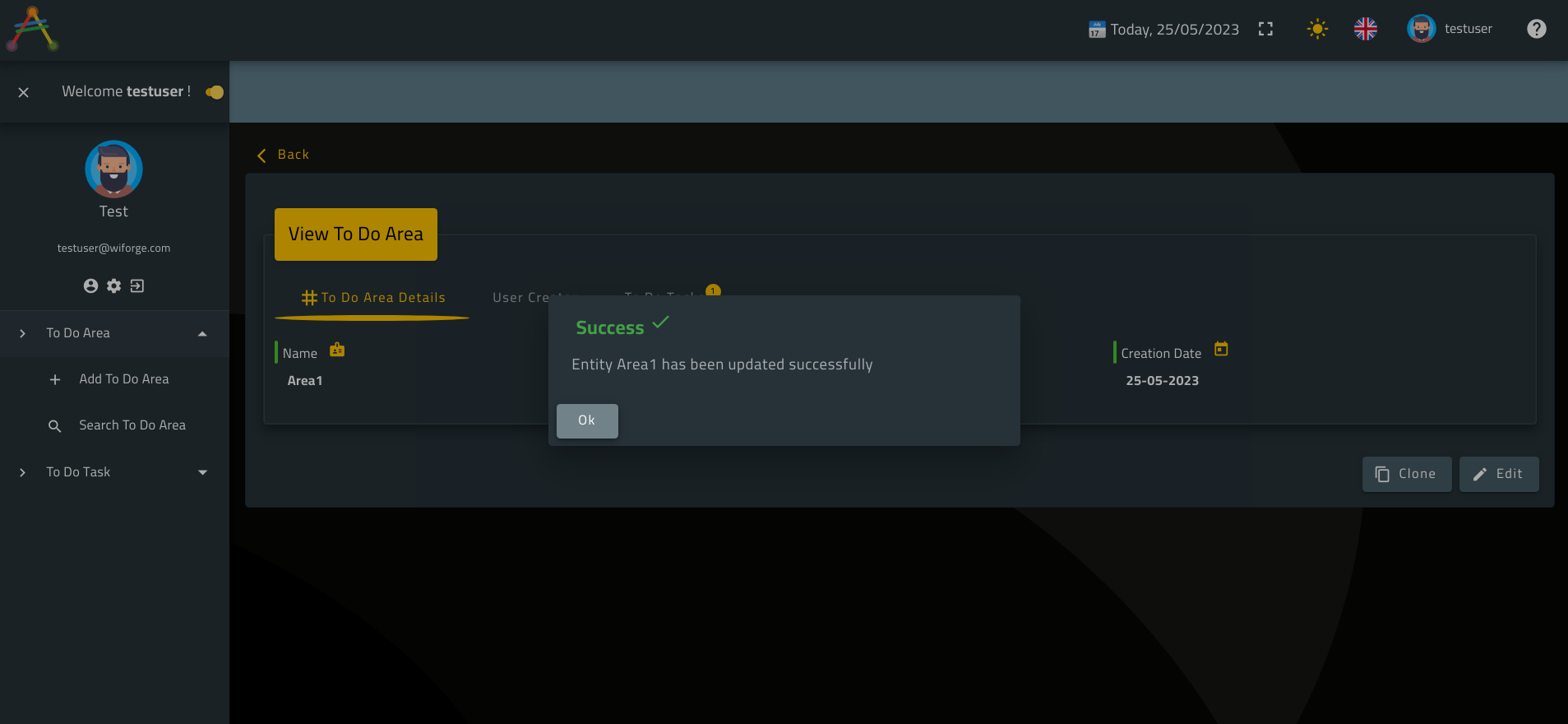This screenshot has height=724, width=1568.
Task: Open the settings gear icon in the sidebar
Action: pyautogui.click(x=113, y=285)
